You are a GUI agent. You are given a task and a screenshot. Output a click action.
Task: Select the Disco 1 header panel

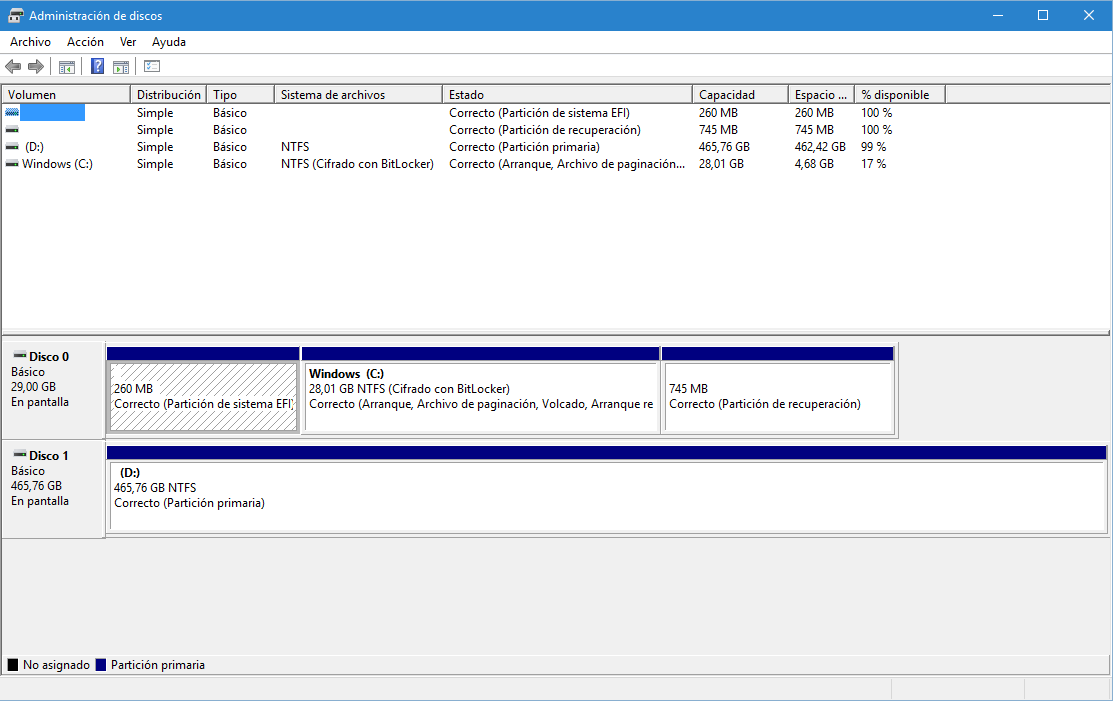tap(54, 489)
